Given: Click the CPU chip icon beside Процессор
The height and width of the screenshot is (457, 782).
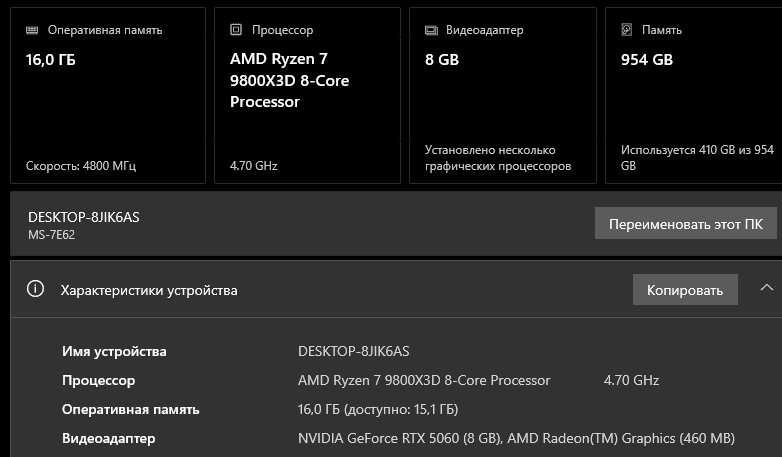Looking at the screenshot, I should pos(236,30).
